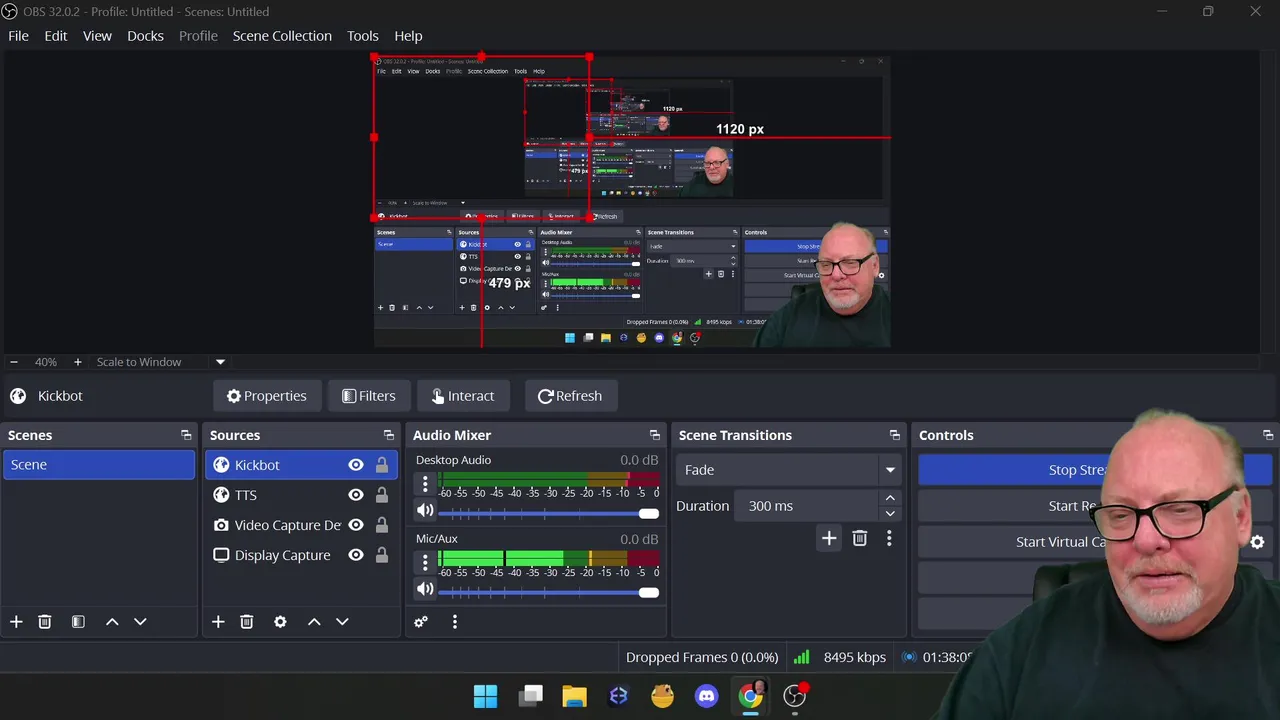Open scene filters icon in Scenes toolbar

pos(78,622)
